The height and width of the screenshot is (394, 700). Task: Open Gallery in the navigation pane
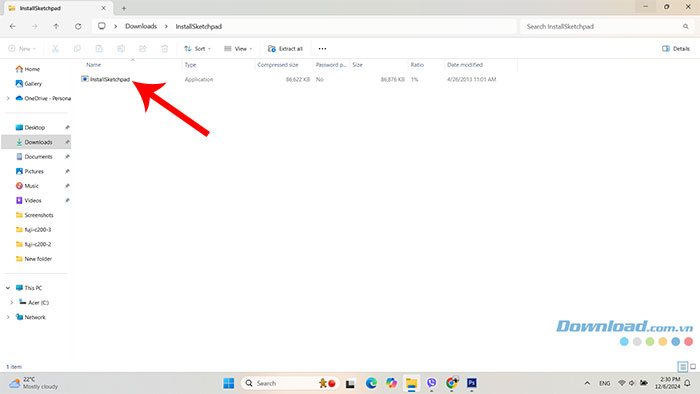29,83
